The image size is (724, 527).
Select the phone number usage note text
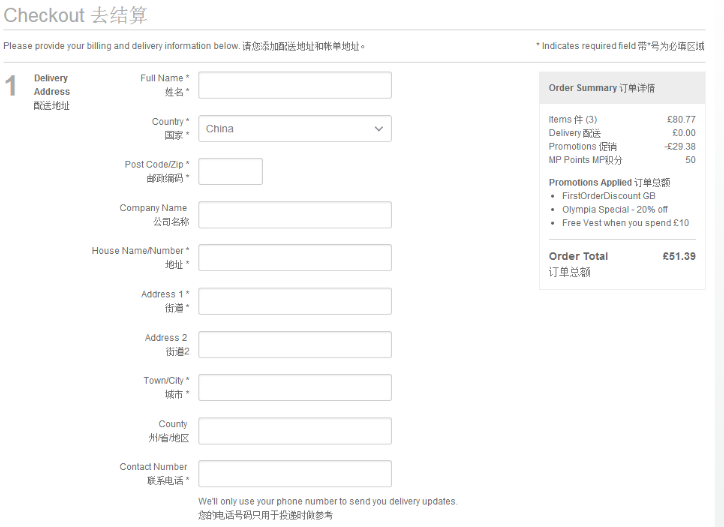pos(328,508)
